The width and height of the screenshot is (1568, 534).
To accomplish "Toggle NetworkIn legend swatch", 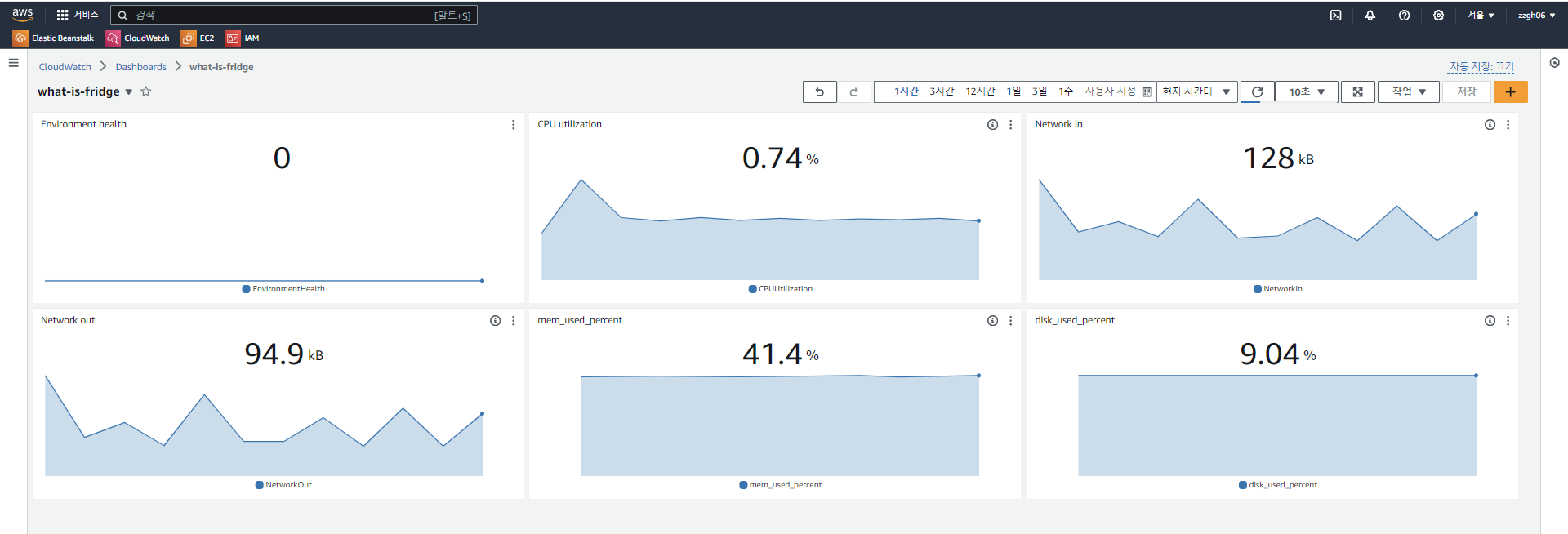I will 1258,289.
